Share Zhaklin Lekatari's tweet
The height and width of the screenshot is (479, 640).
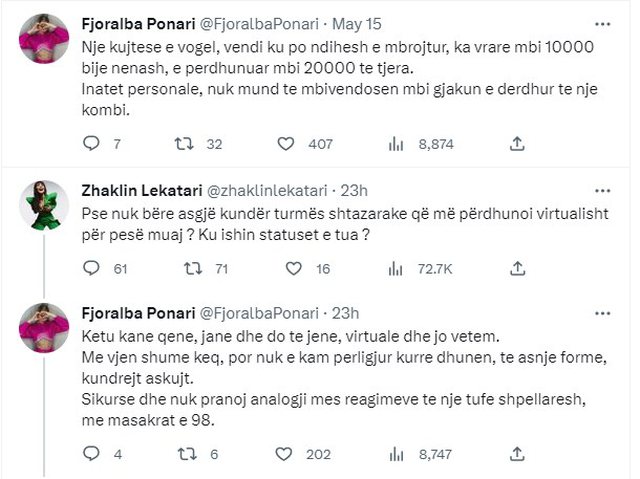coord(517,268)
